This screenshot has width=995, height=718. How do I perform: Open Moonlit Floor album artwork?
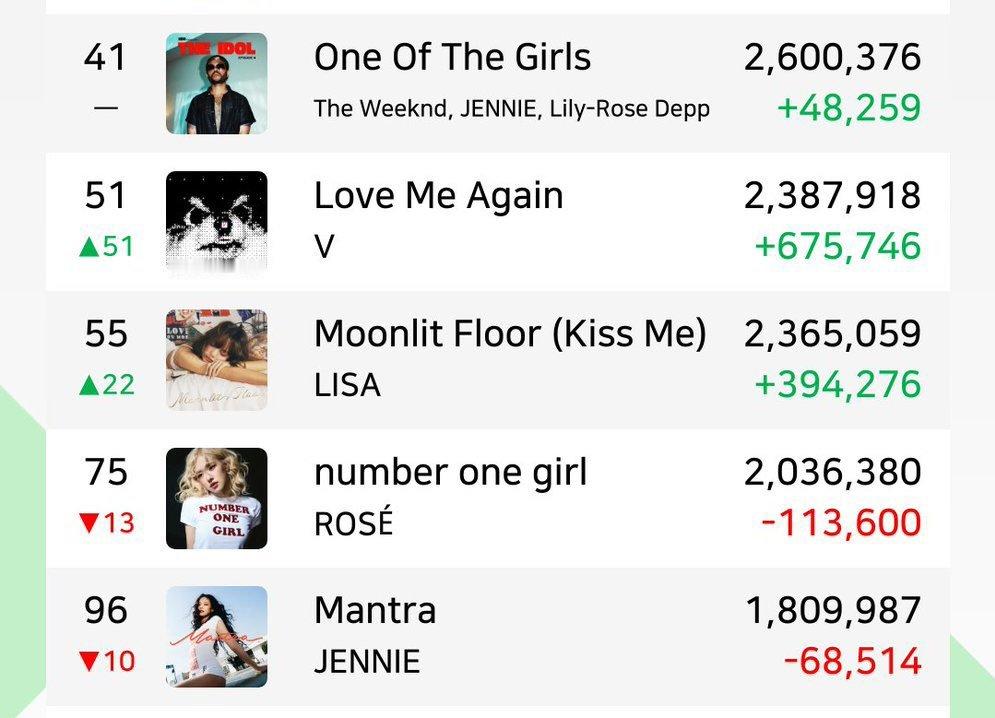tap(216, 360)
